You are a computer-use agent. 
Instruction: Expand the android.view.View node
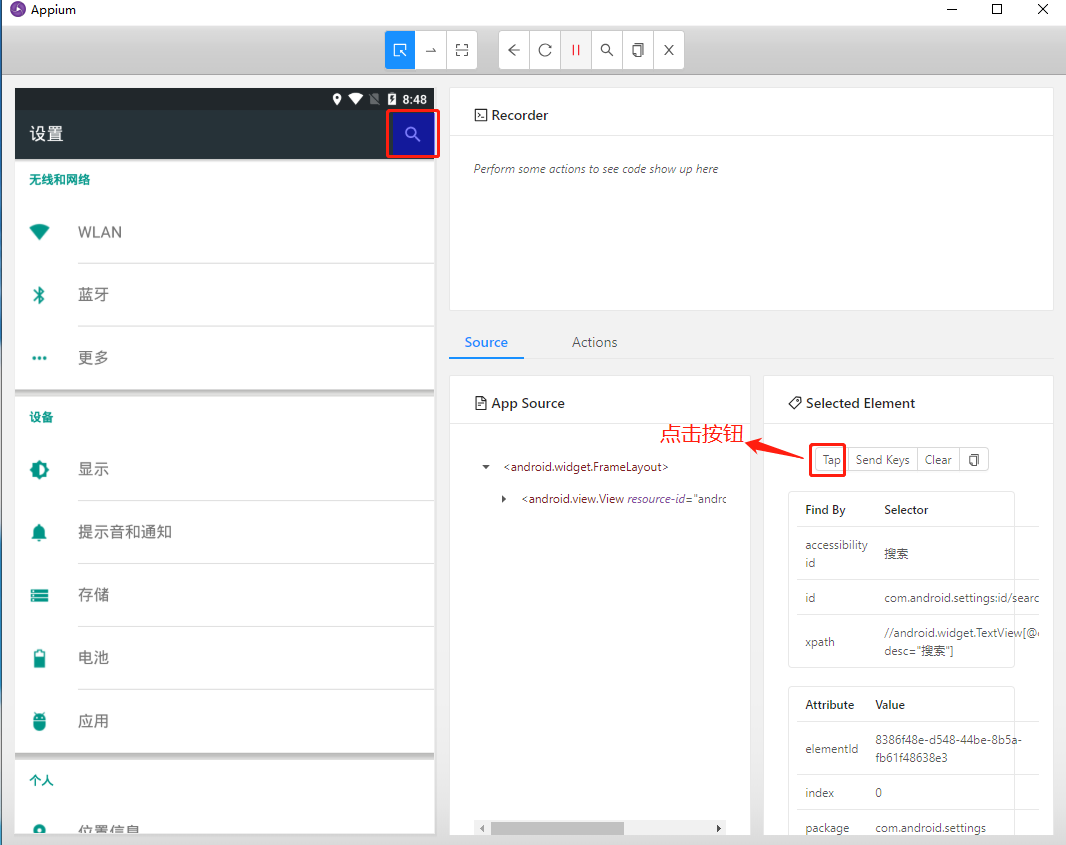[504, 499]
